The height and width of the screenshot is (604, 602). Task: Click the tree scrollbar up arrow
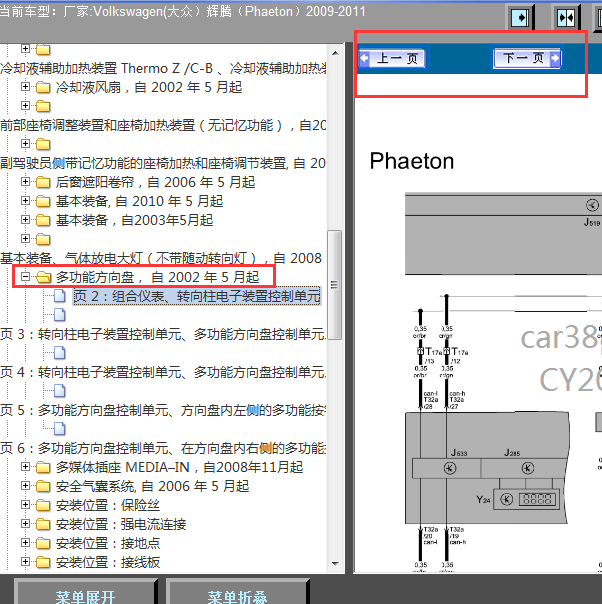tap(335, 53)
